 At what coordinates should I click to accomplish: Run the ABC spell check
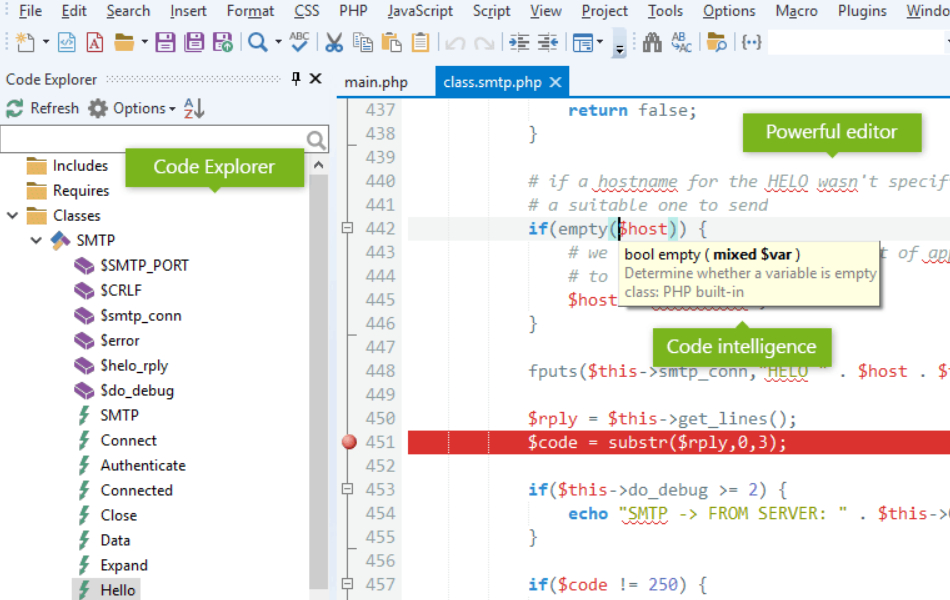299,42
